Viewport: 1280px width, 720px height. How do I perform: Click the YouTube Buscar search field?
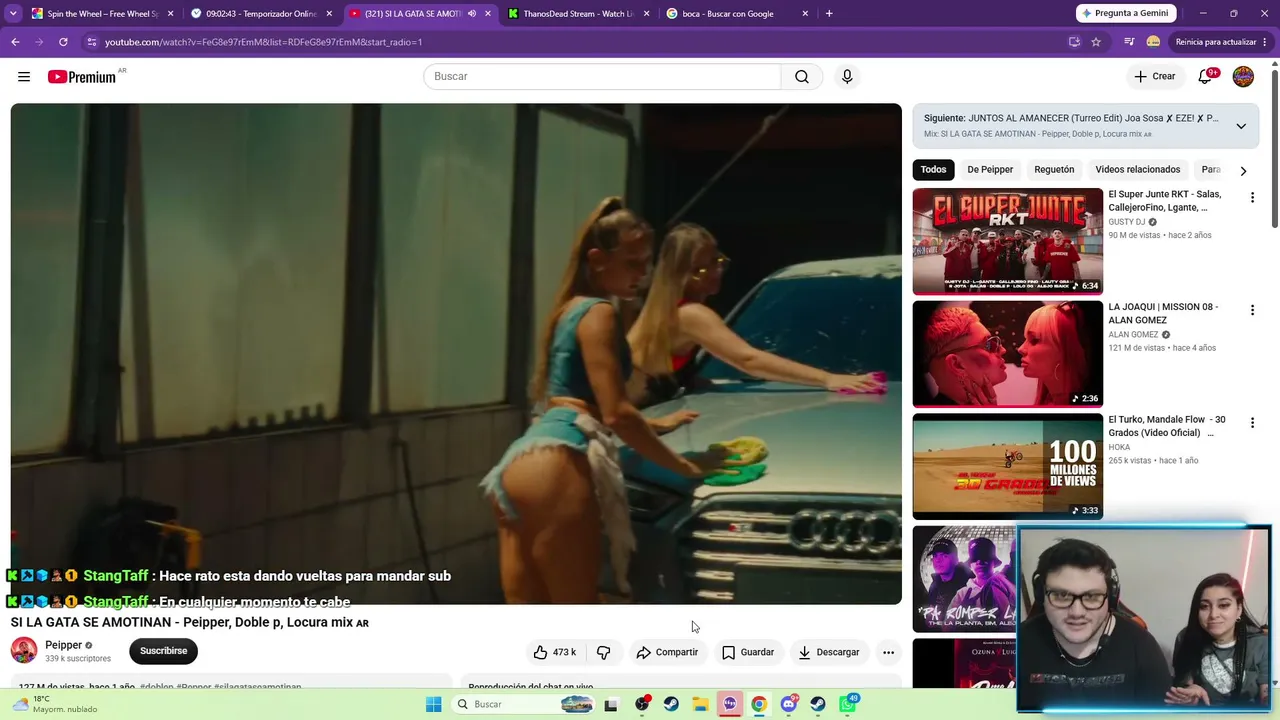pos(602,77)
